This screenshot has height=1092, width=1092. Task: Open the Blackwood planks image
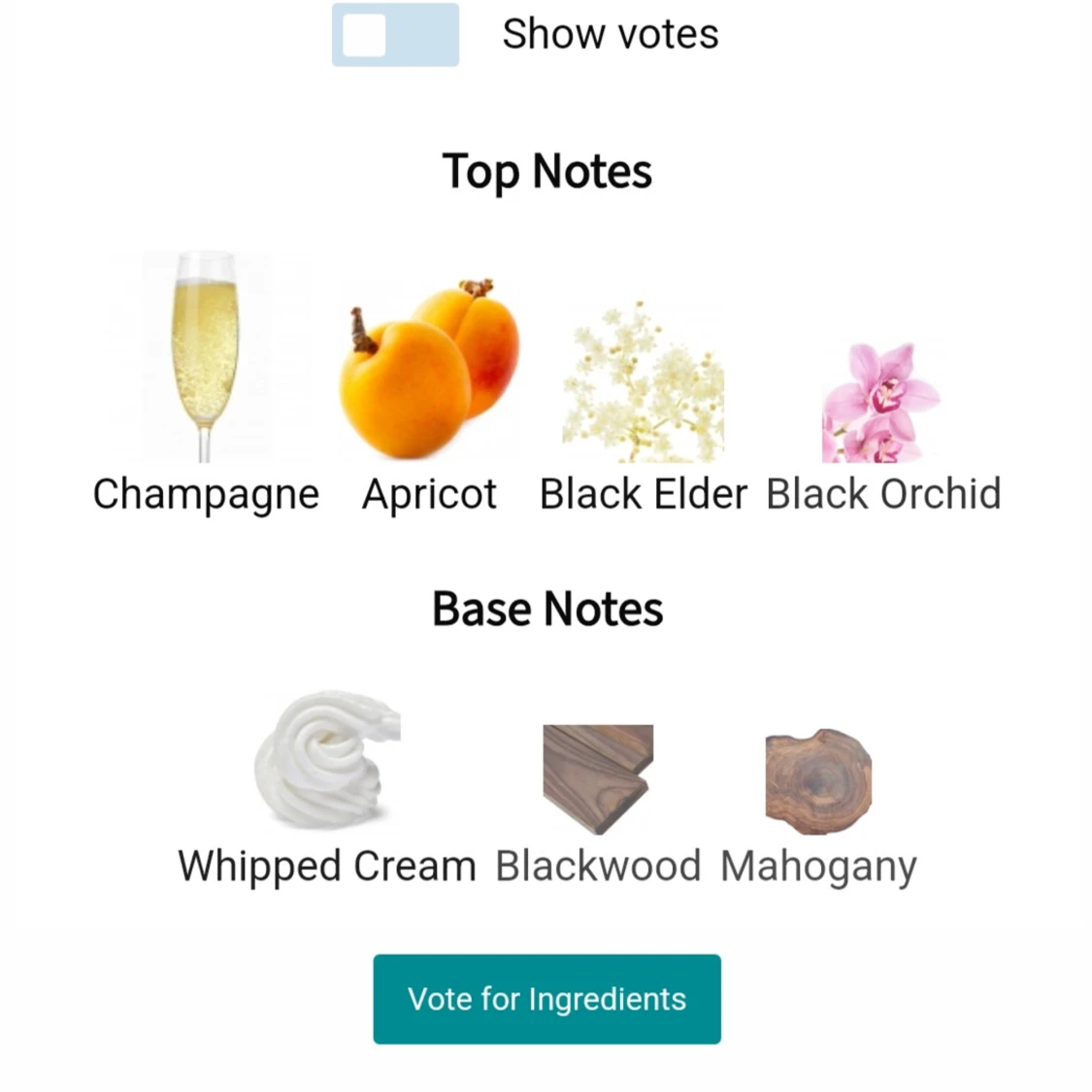[x=598, y=778]
